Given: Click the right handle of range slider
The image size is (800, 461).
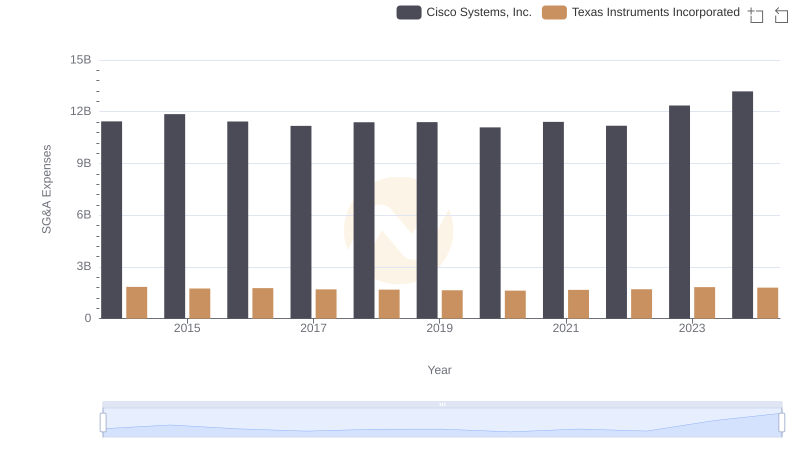Looking at the screenshot, I should [x=781, y=423].
